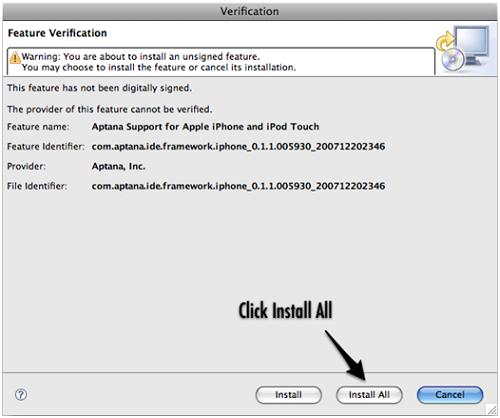Click 'You may choose to install the feature' line
Screen dimensions: 500x418
pyautogui.click(x=159, y=67)
